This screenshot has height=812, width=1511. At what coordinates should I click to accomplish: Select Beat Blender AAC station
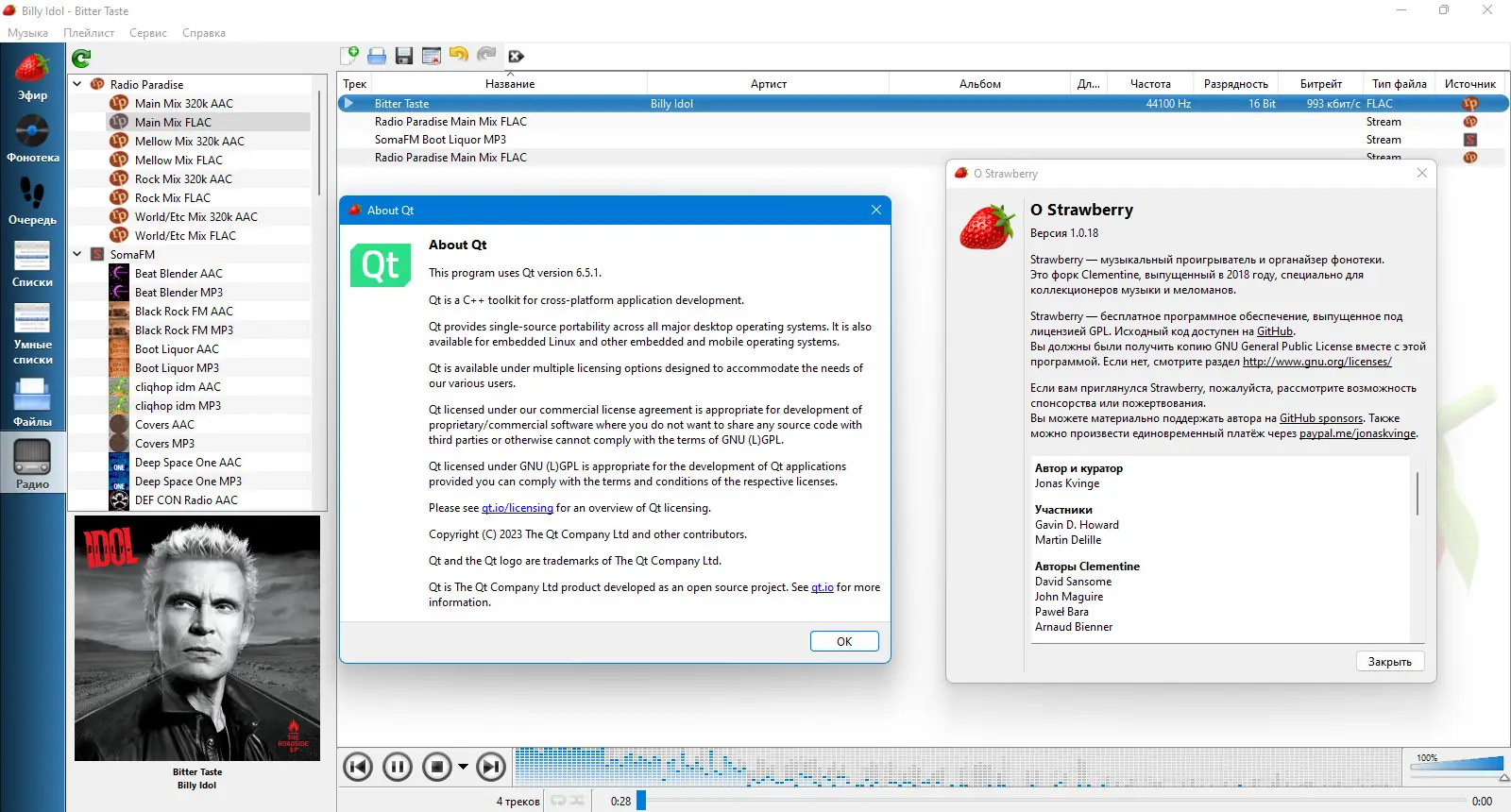pyautogui.click(x=178, y=273)
